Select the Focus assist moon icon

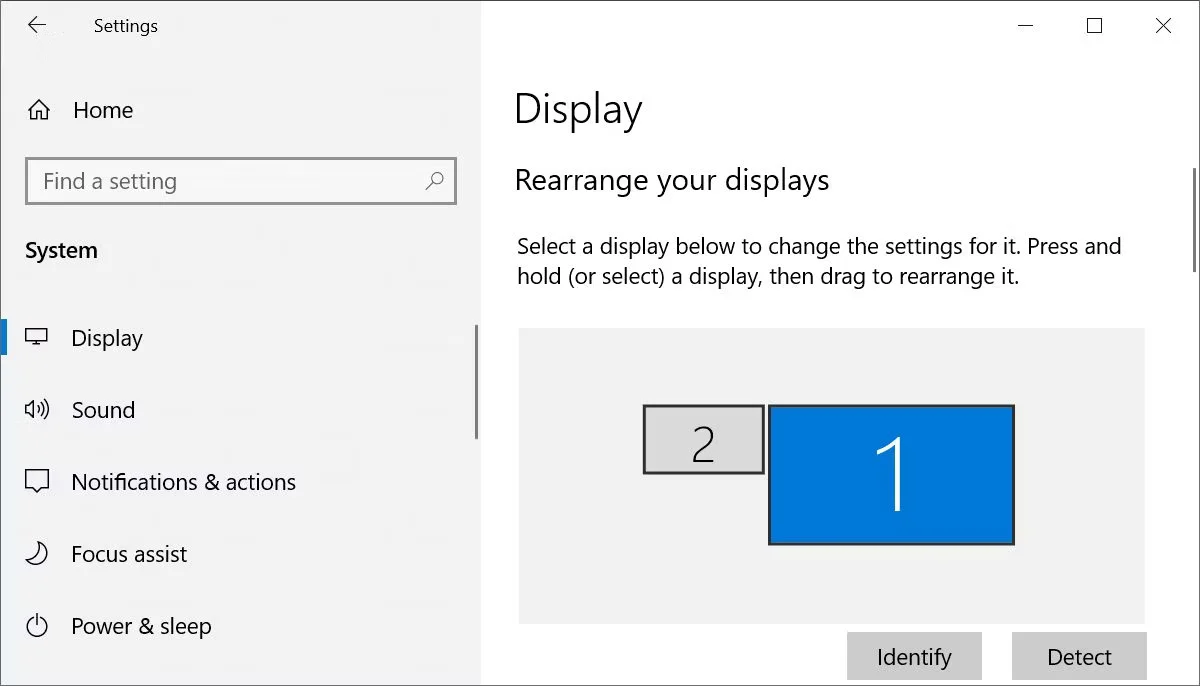click(37, 554)
